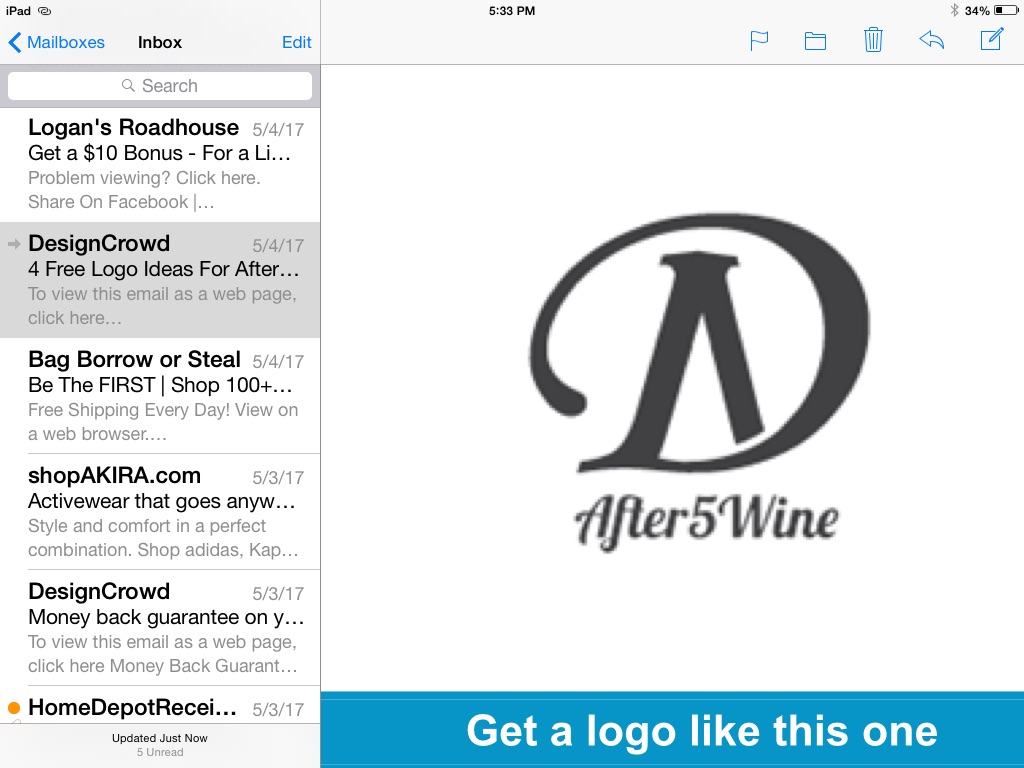
Task: Tap the battery icon in status bar
Action: [1004, 10]
